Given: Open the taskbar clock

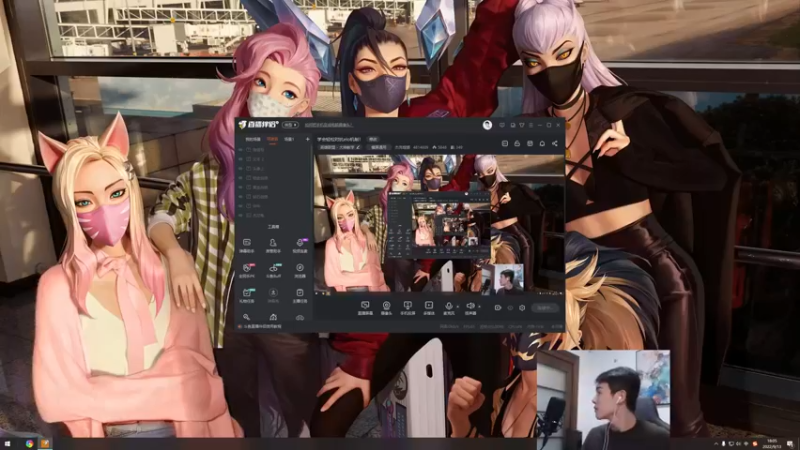Looking at the screenshot, I should [772, 444].
